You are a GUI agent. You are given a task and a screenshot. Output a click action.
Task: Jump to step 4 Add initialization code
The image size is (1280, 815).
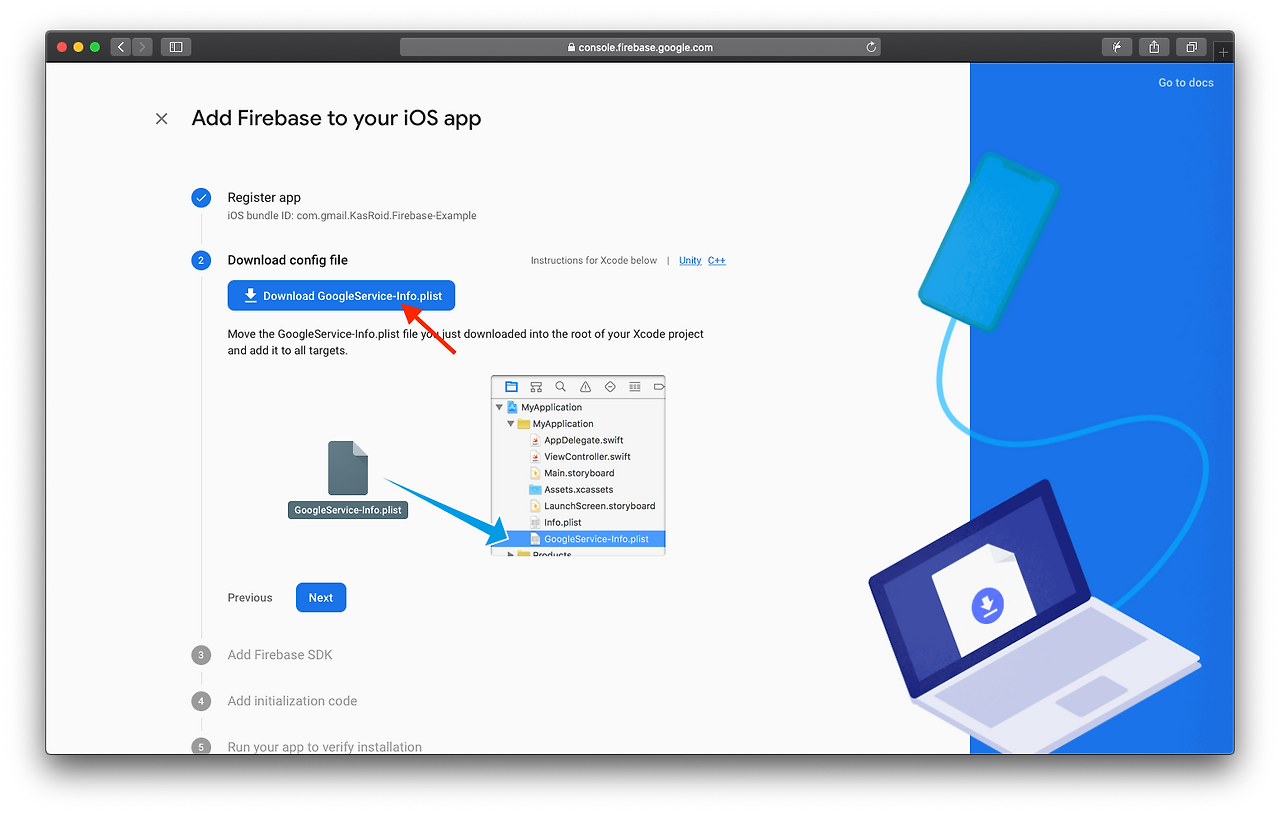(292, 701)
